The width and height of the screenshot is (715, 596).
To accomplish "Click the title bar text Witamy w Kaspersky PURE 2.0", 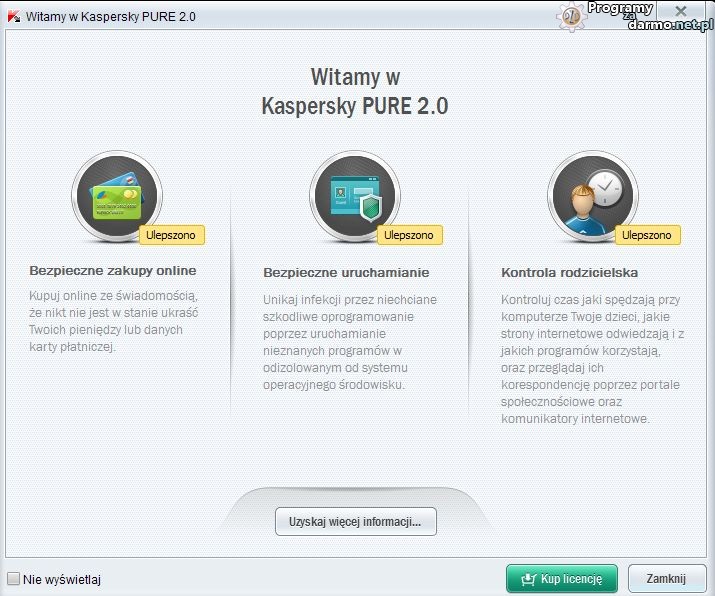I will [x=111, y=17].
